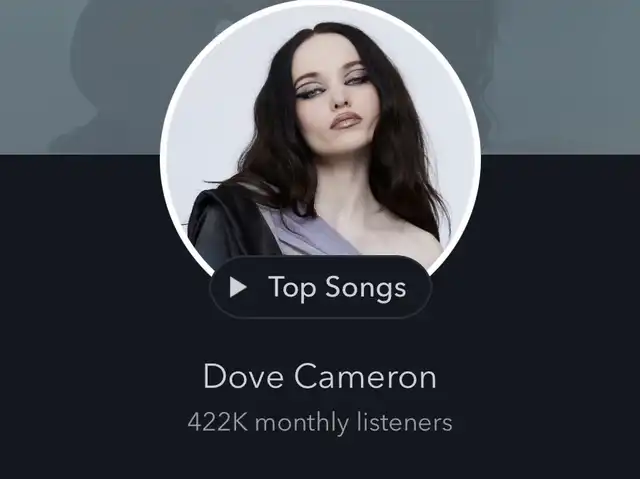640x479 pixels.
Task: Click '422K' in the listener count
Action: pos(218,422)
